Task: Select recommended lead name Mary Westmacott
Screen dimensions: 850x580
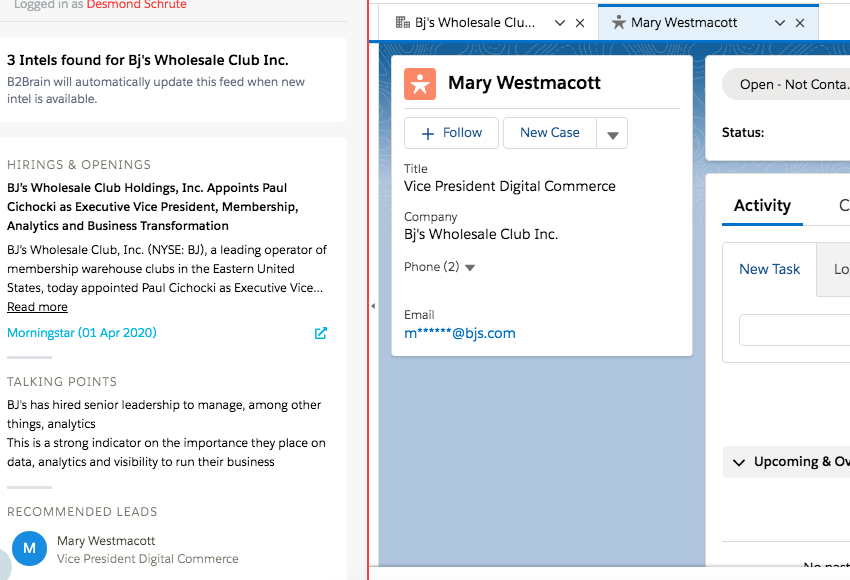Action: click(106, 541)
